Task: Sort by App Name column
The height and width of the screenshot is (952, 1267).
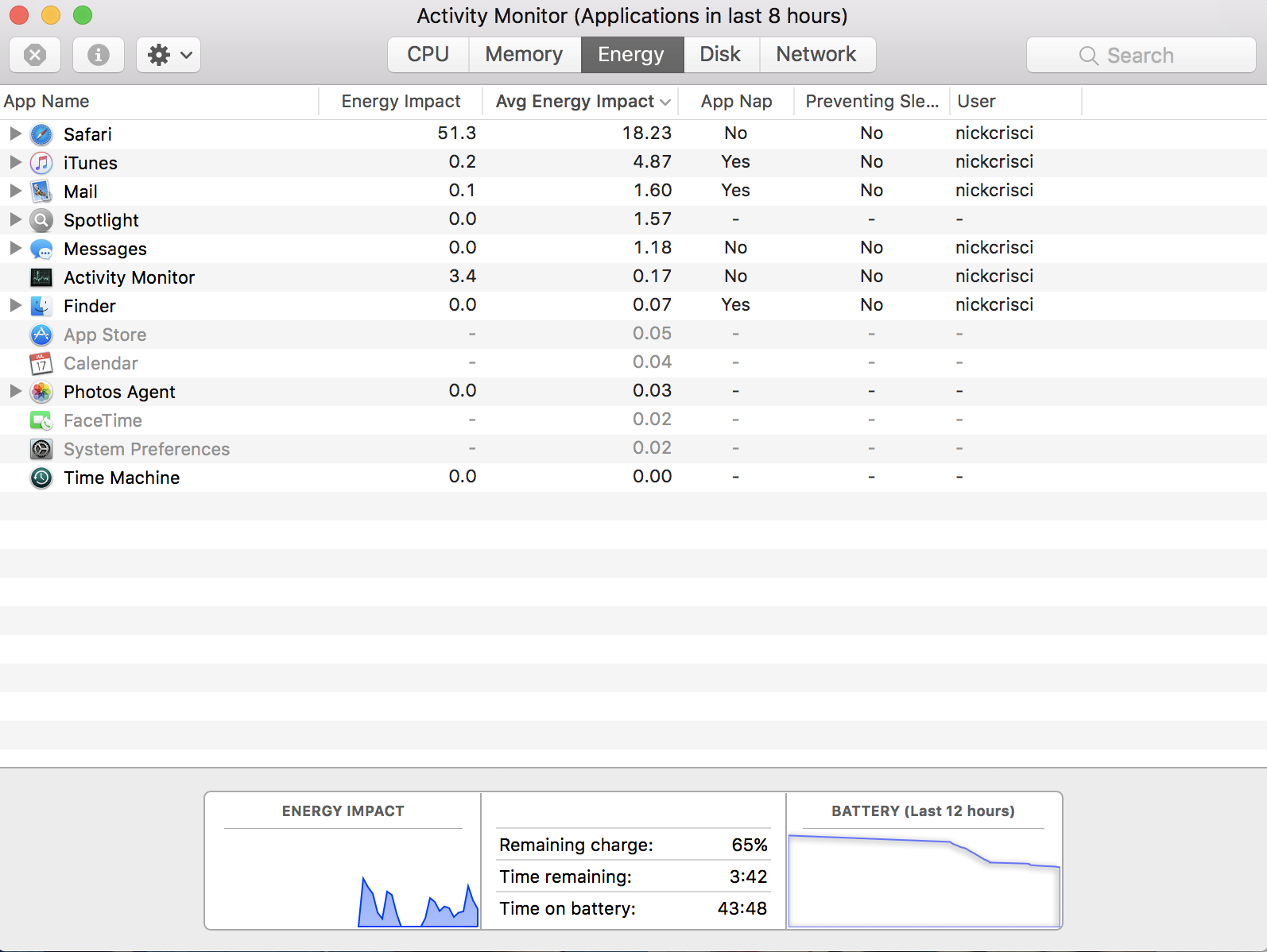Action: (159, 102)
